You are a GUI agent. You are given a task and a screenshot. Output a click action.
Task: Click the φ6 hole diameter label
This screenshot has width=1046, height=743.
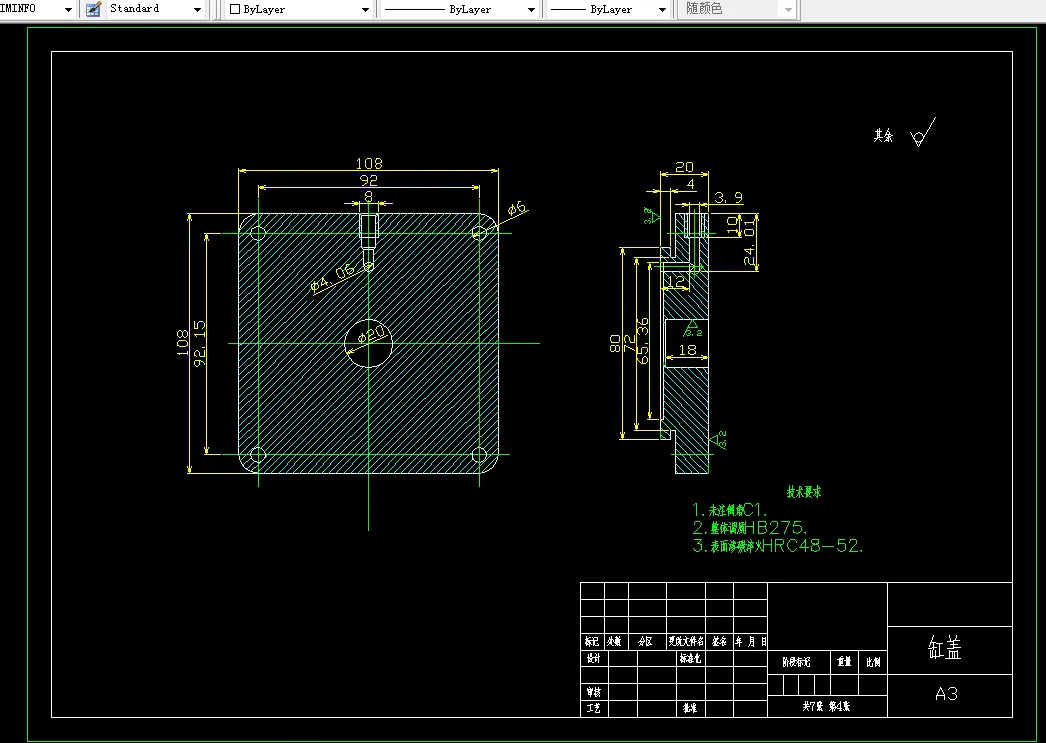point(518,209)
